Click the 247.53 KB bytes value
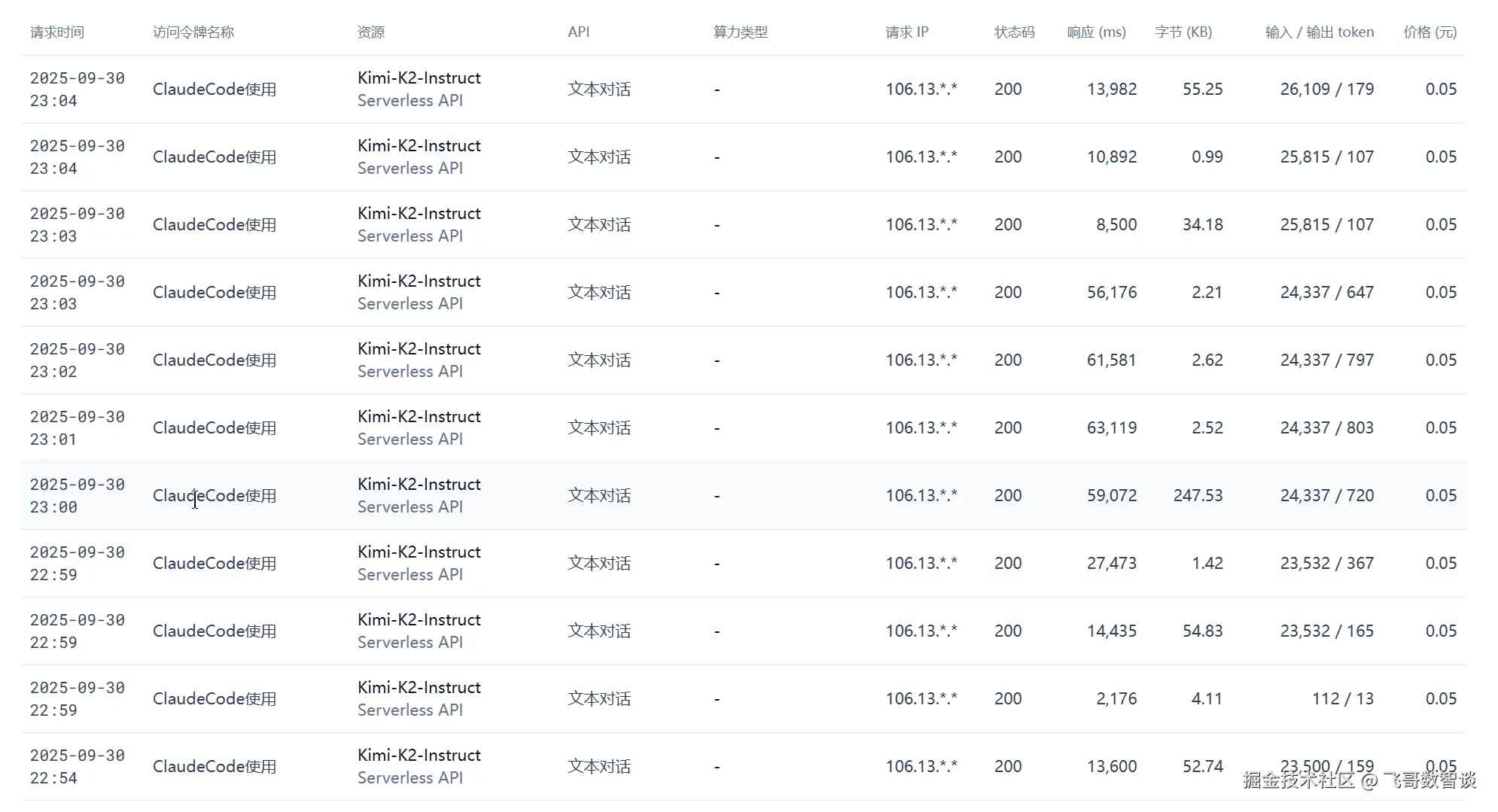Viewport: 1498px width, 812px height. (1198, 495)
